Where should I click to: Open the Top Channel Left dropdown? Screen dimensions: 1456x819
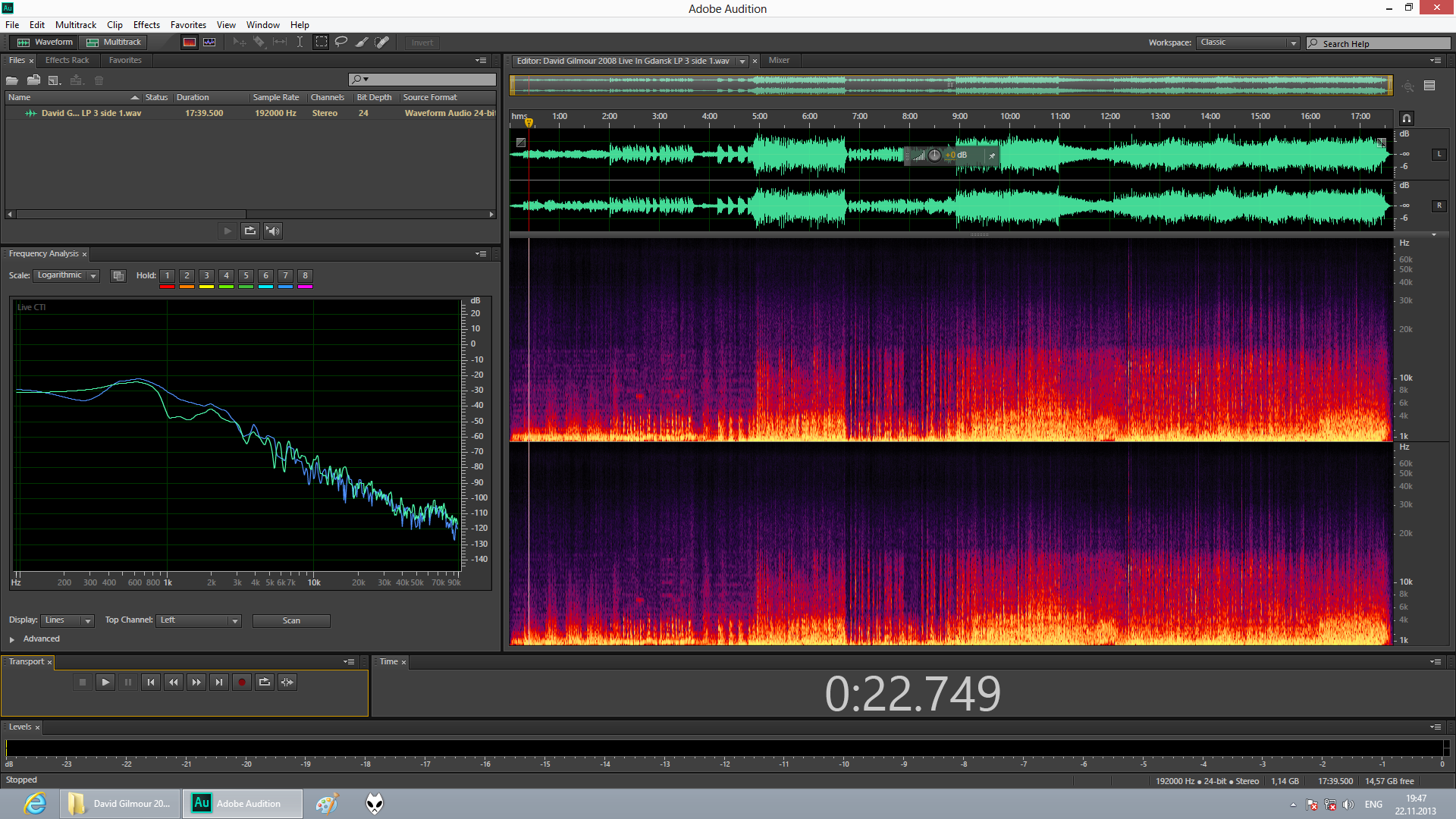199,620
